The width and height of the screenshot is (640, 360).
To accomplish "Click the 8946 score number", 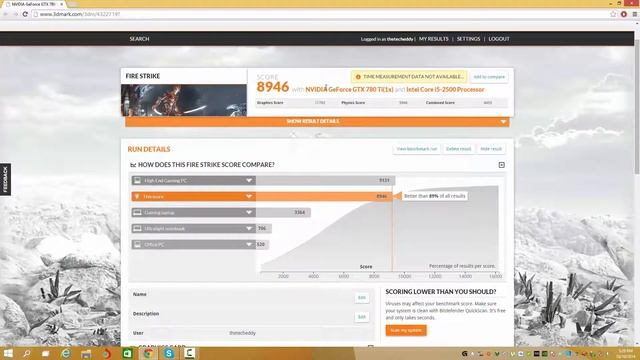I will tap(273, 87).
